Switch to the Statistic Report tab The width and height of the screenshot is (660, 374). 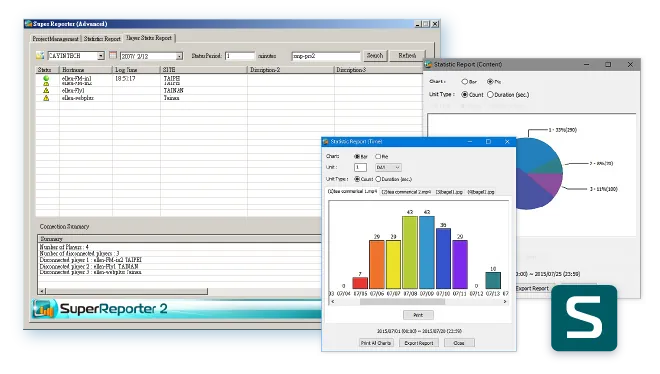click(x=102, y=39)
